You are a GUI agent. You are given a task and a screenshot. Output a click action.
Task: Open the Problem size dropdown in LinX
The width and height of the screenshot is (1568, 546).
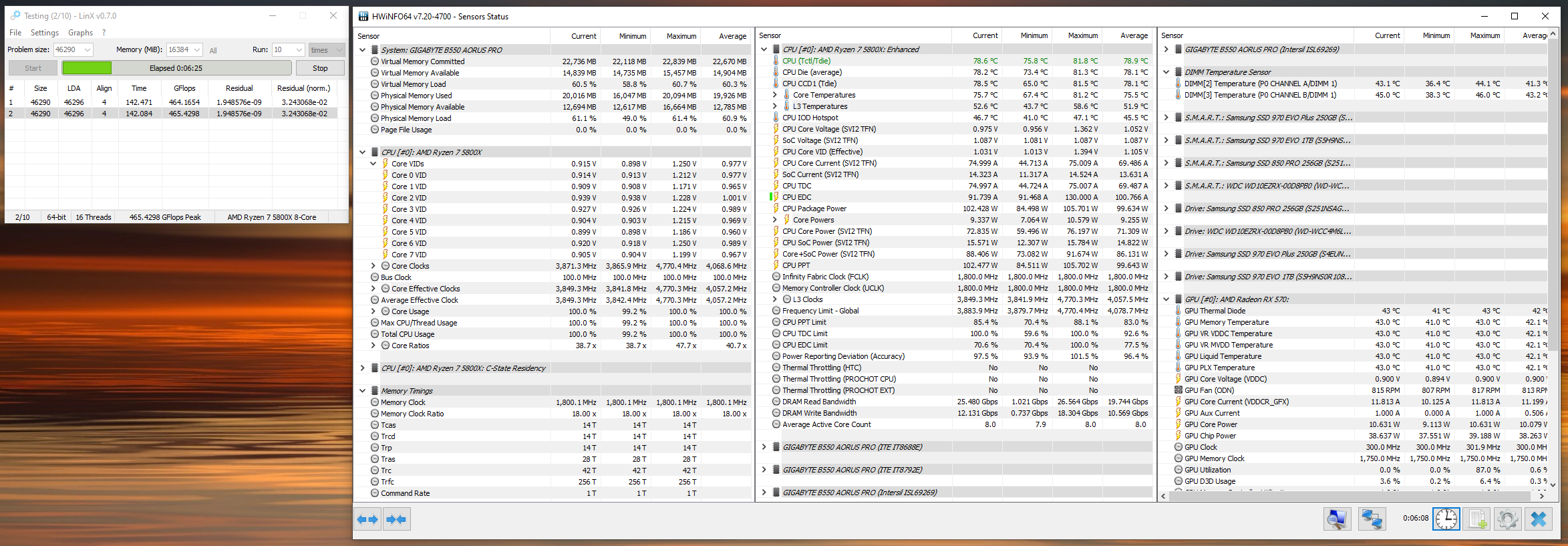pyautogui.click(x=88, y=49)
